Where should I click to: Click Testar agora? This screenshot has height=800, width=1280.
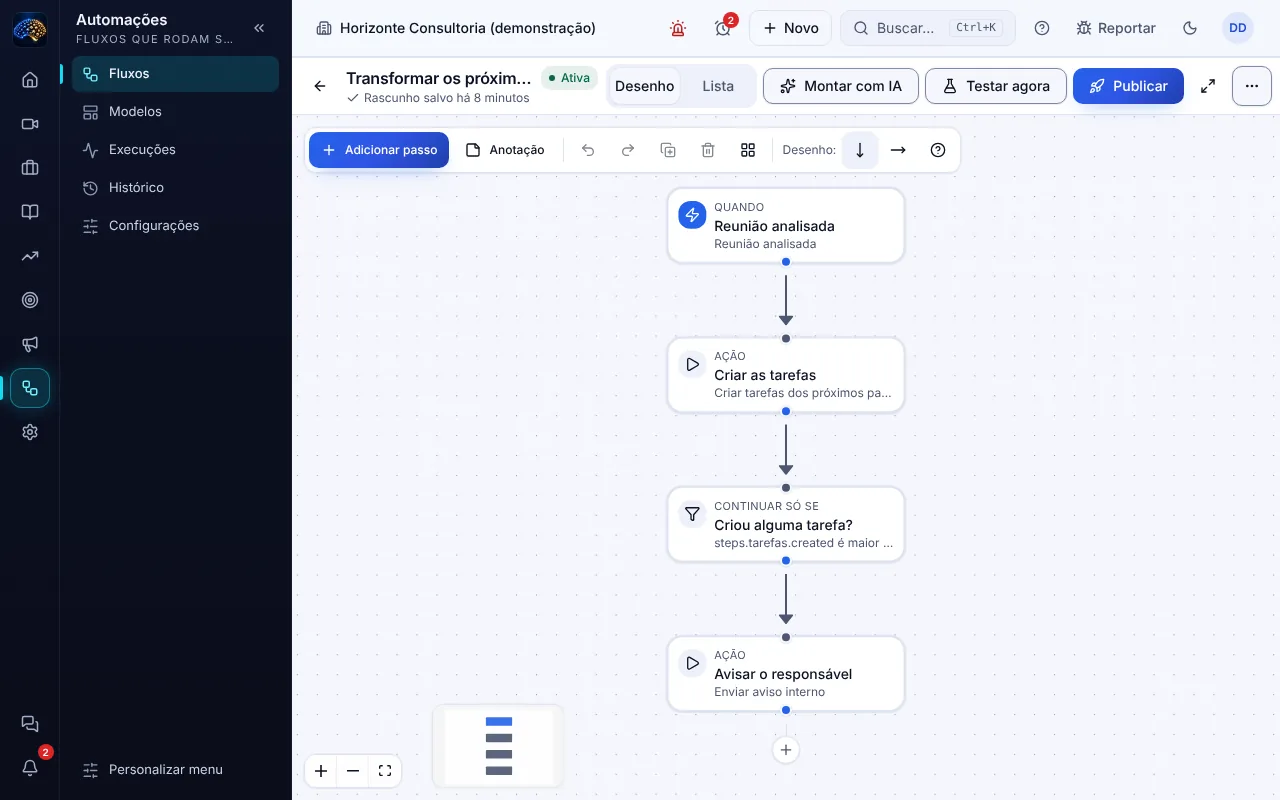(995, 86)
